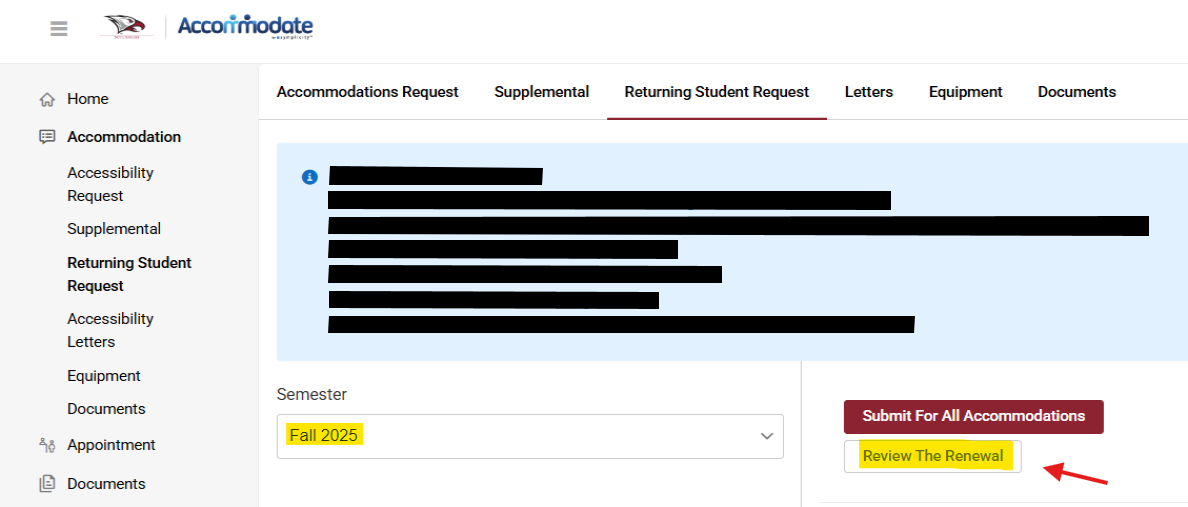
Task: Click the Accommodate logo
Action: coord(245,27)
